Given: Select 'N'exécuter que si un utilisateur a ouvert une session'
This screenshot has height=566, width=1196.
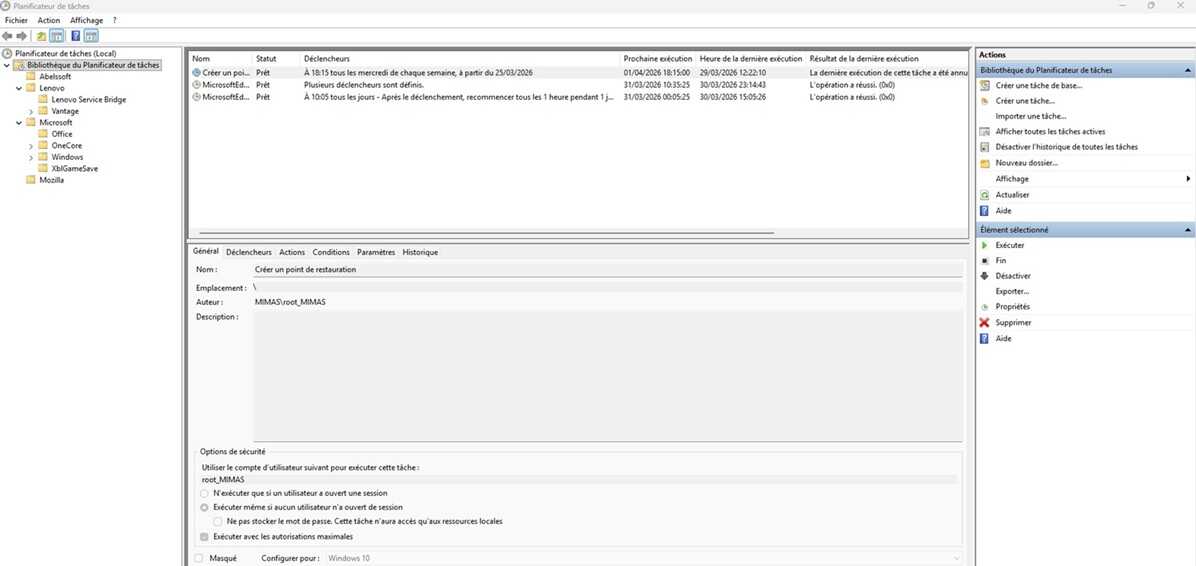Looking at the screenshot, I should (x=205, y=493).
